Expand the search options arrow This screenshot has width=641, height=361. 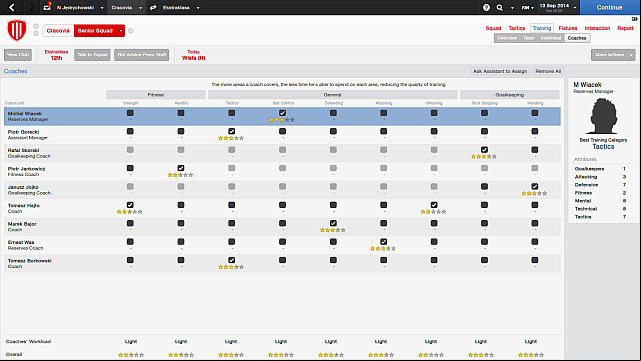[512, 8]
